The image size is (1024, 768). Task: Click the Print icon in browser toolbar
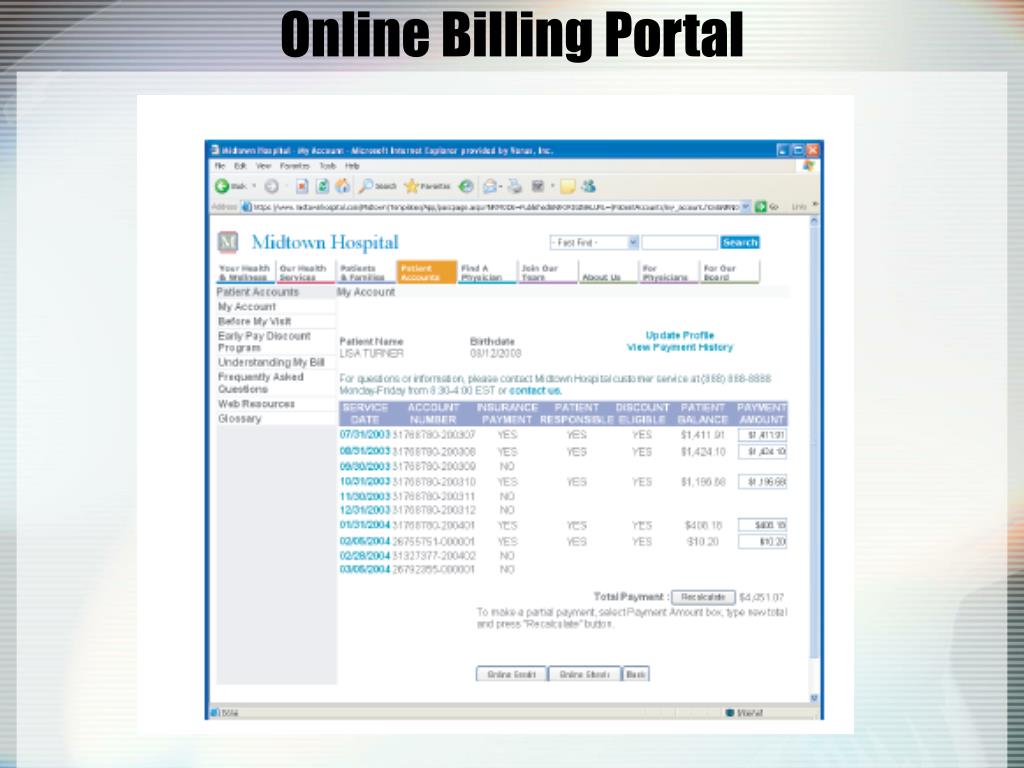515,187
